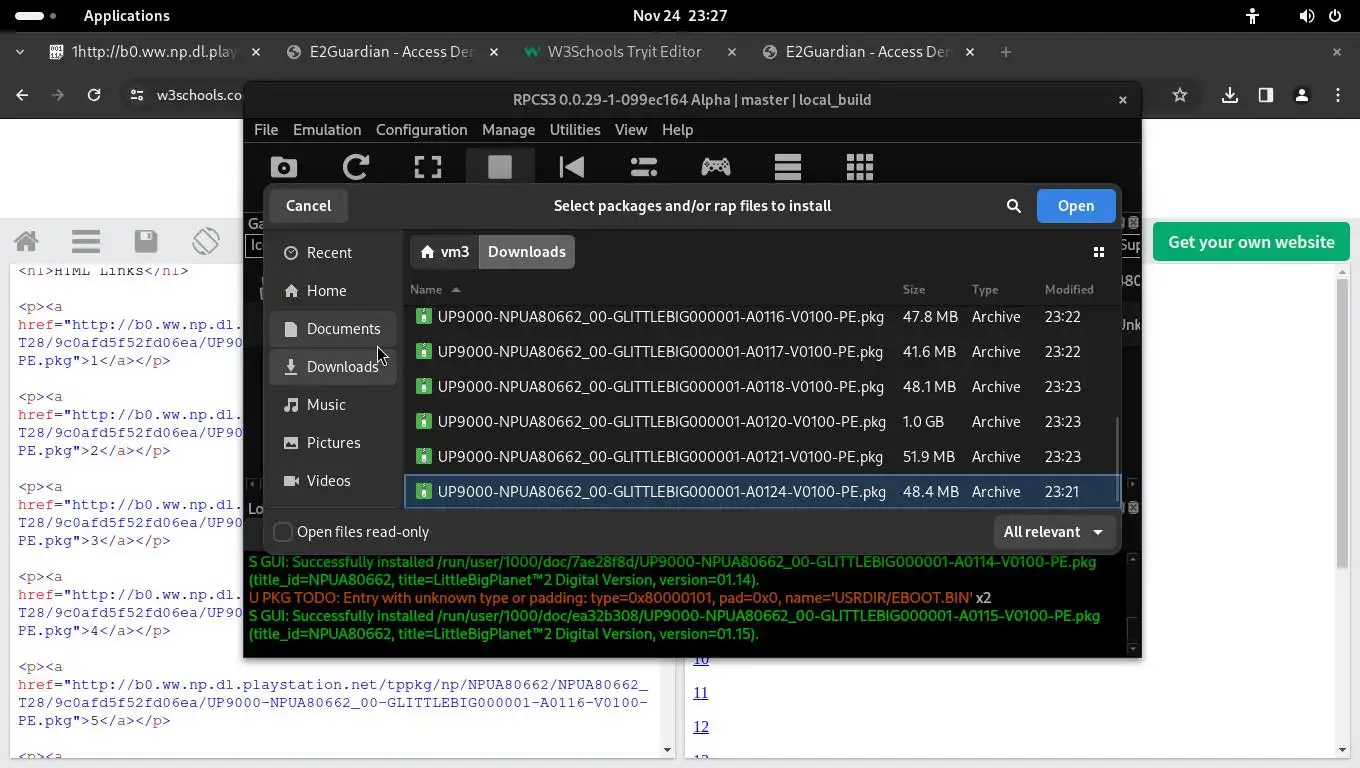1360x768 pixels.
Task: Click the browser bookmark star icon
Action: [x=1180, y=95]
